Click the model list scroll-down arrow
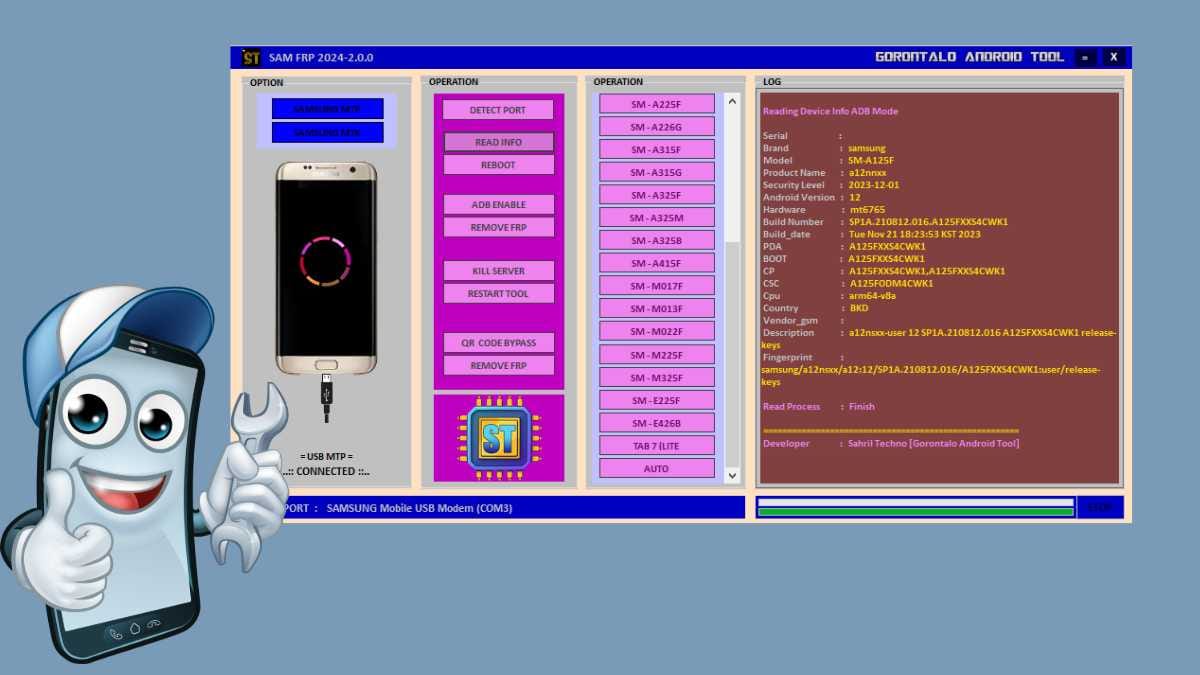The width and height of the screenshot is (1200, 675). pos(732,477)
